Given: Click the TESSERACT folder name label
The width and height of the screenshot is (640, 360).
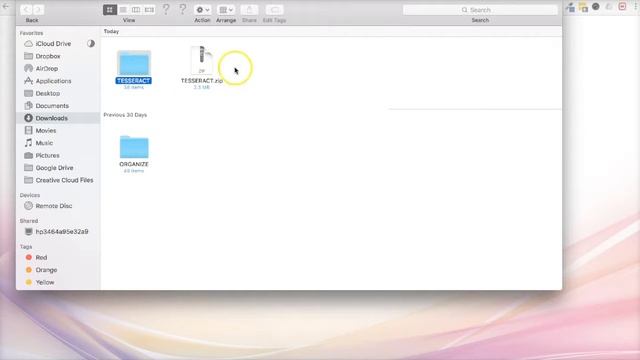Looking at the screenshot, I should point(133,81).
